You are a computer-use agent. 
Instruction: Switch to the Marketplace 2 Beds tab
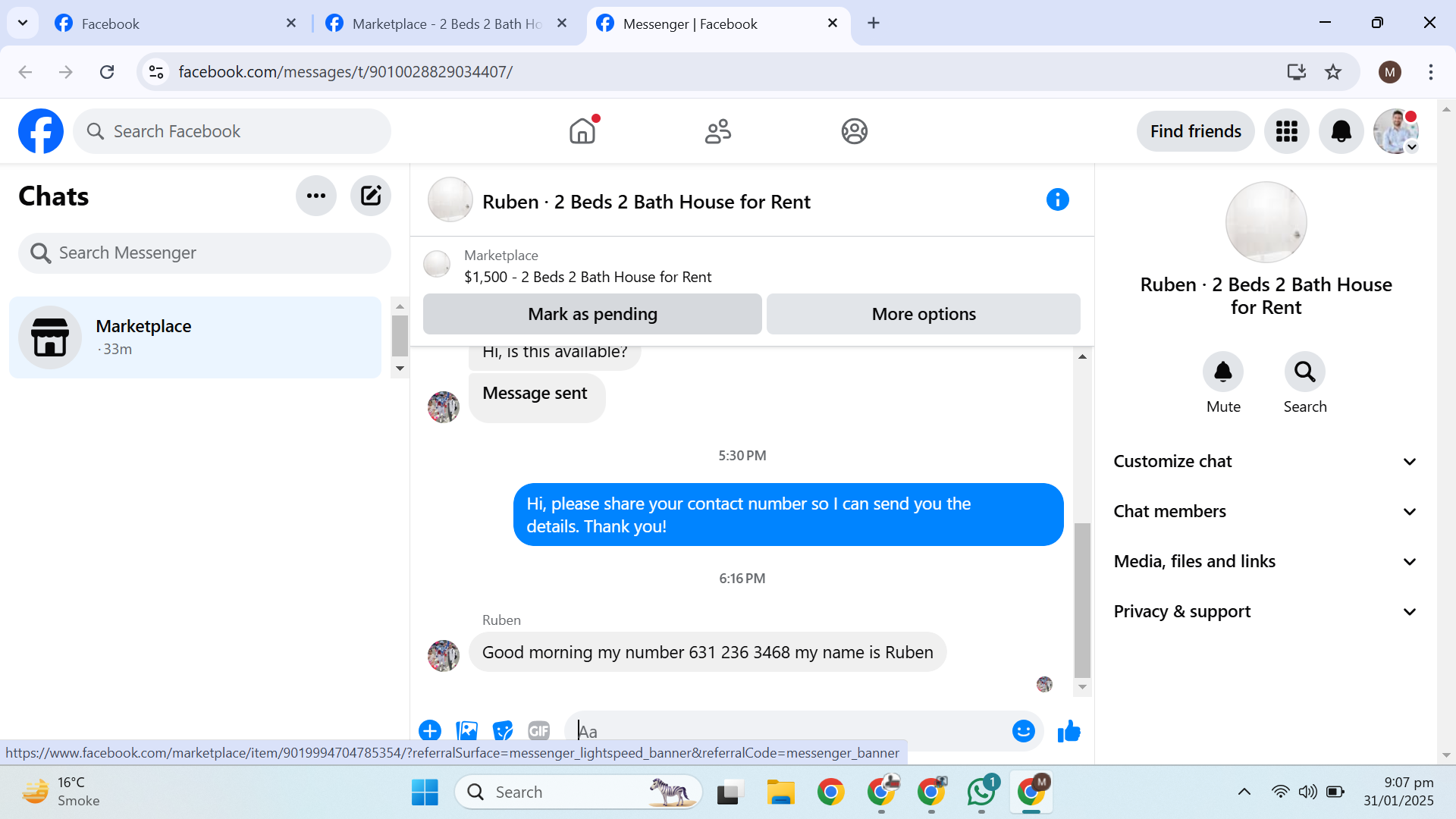tap(446, 24)
